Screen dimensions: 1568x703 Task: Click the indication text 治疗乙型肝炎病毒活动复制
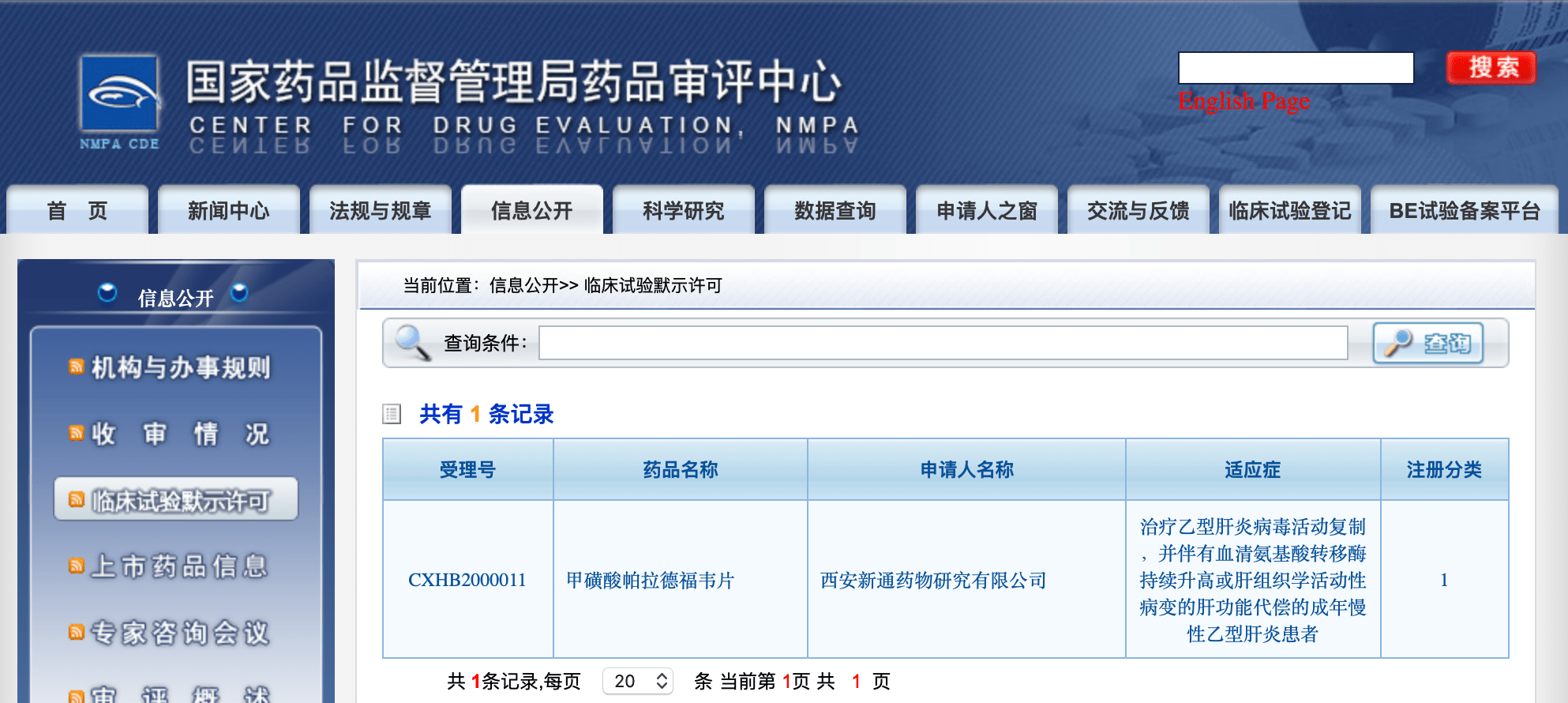[1253, 527]
